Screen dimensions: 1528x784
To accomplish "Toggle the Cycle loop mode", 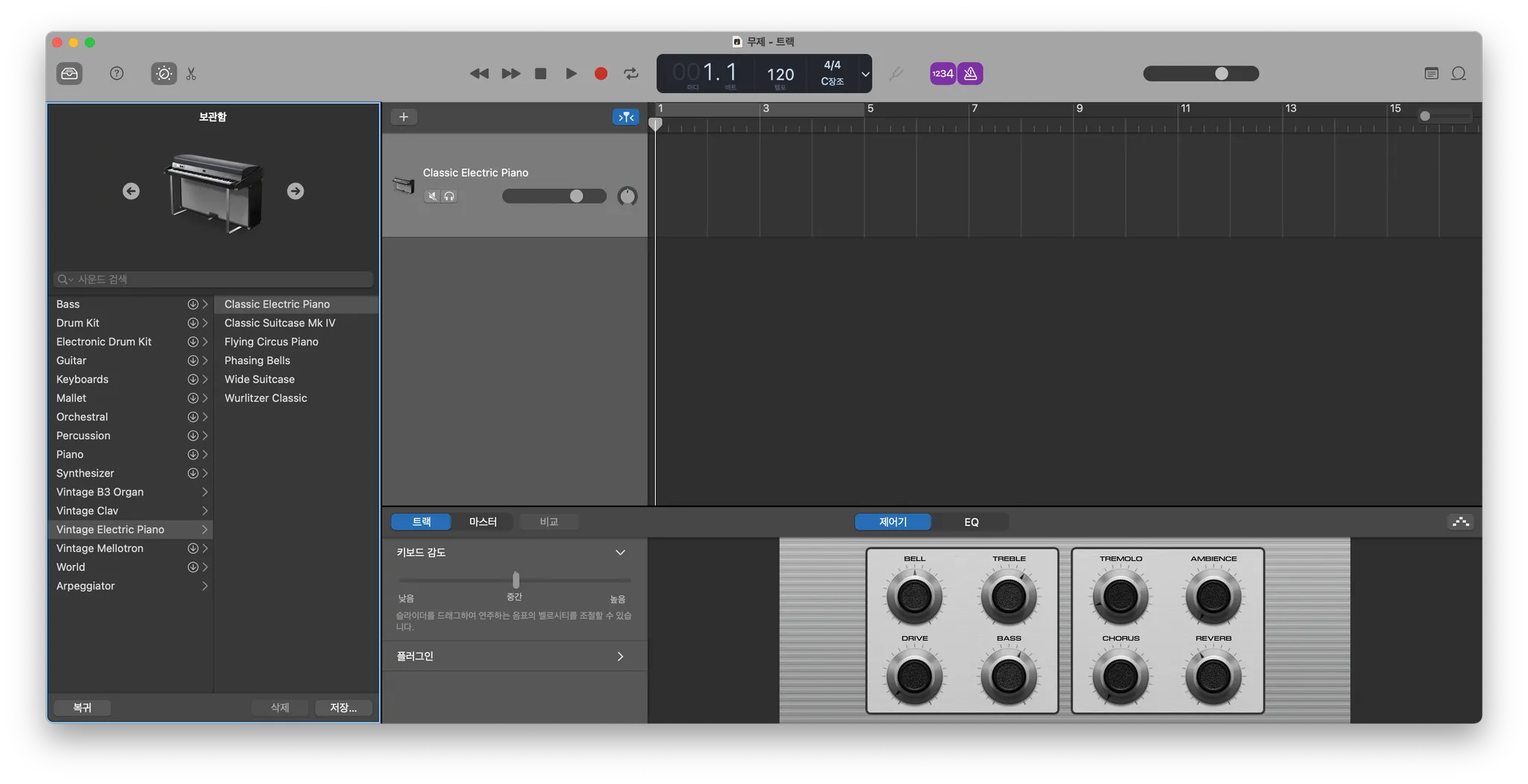I will (x=631, y=73).
